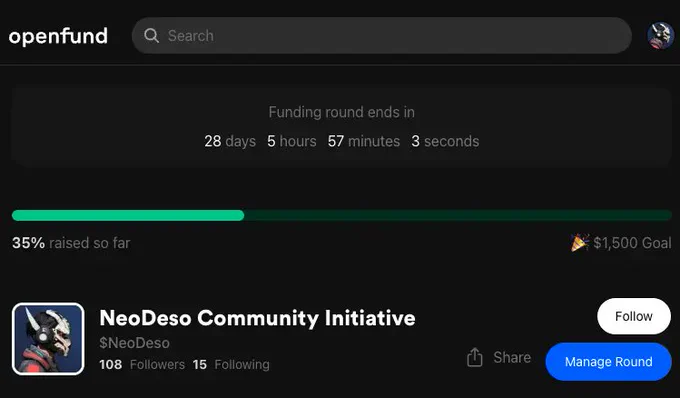Click the Share label

click(512, 357)
